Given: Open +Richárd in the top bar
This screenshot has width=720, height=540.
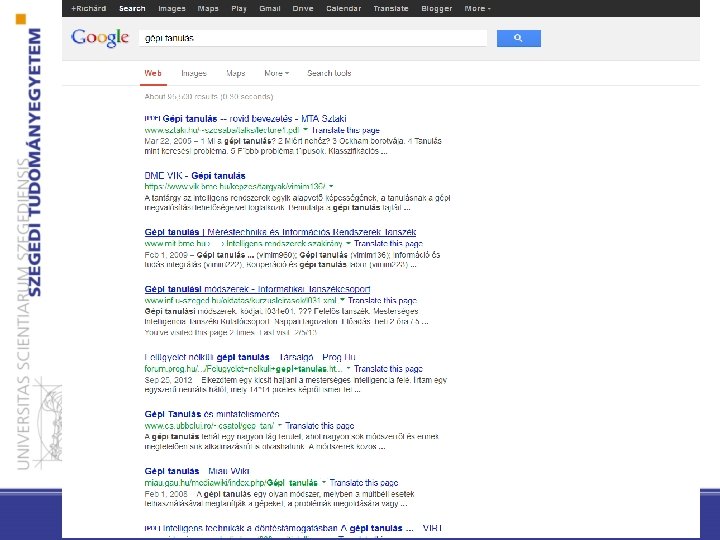Looking at the screenshot, I should pyautogui.click(x=89, y=8).
